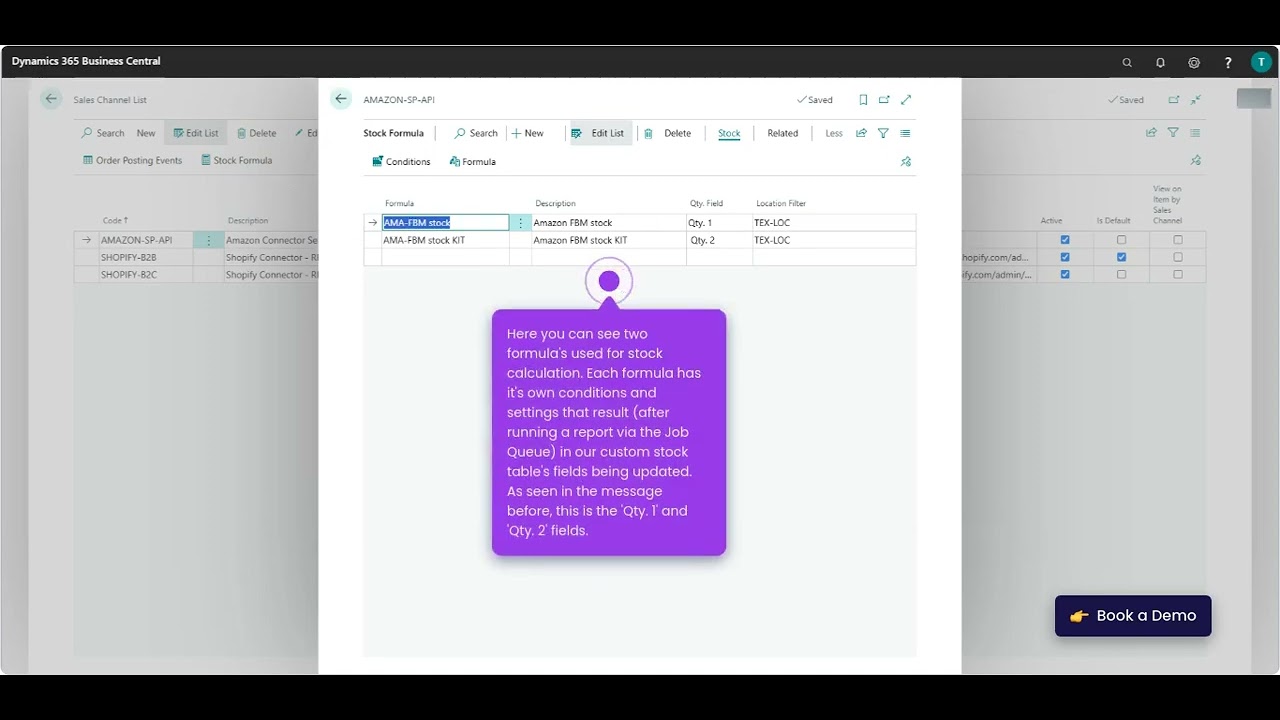Click Search in the Stock Formula toolbar

coord(476,133)
